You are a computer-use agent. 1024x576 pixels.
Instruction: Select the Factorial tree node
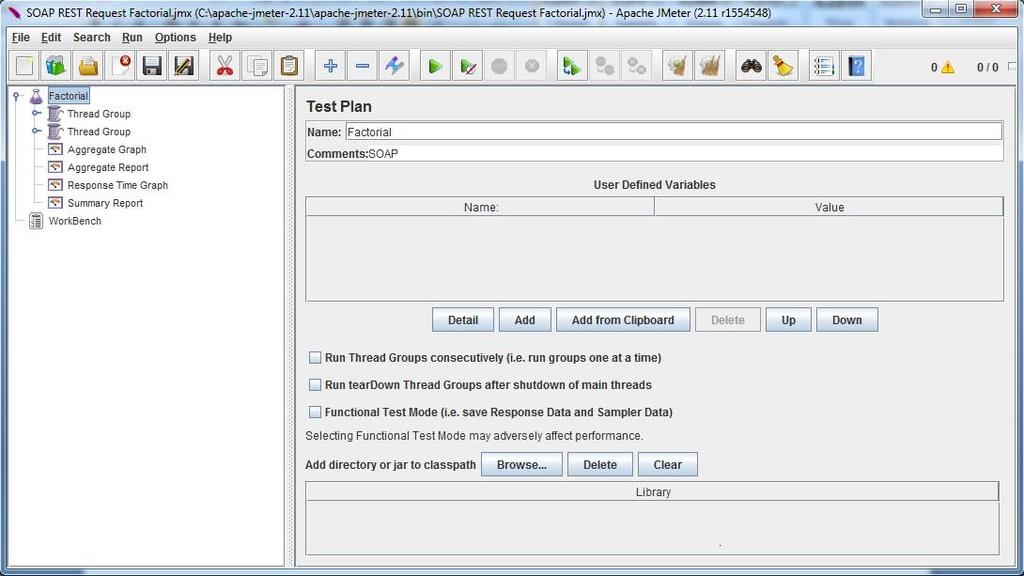coord(68,96)
